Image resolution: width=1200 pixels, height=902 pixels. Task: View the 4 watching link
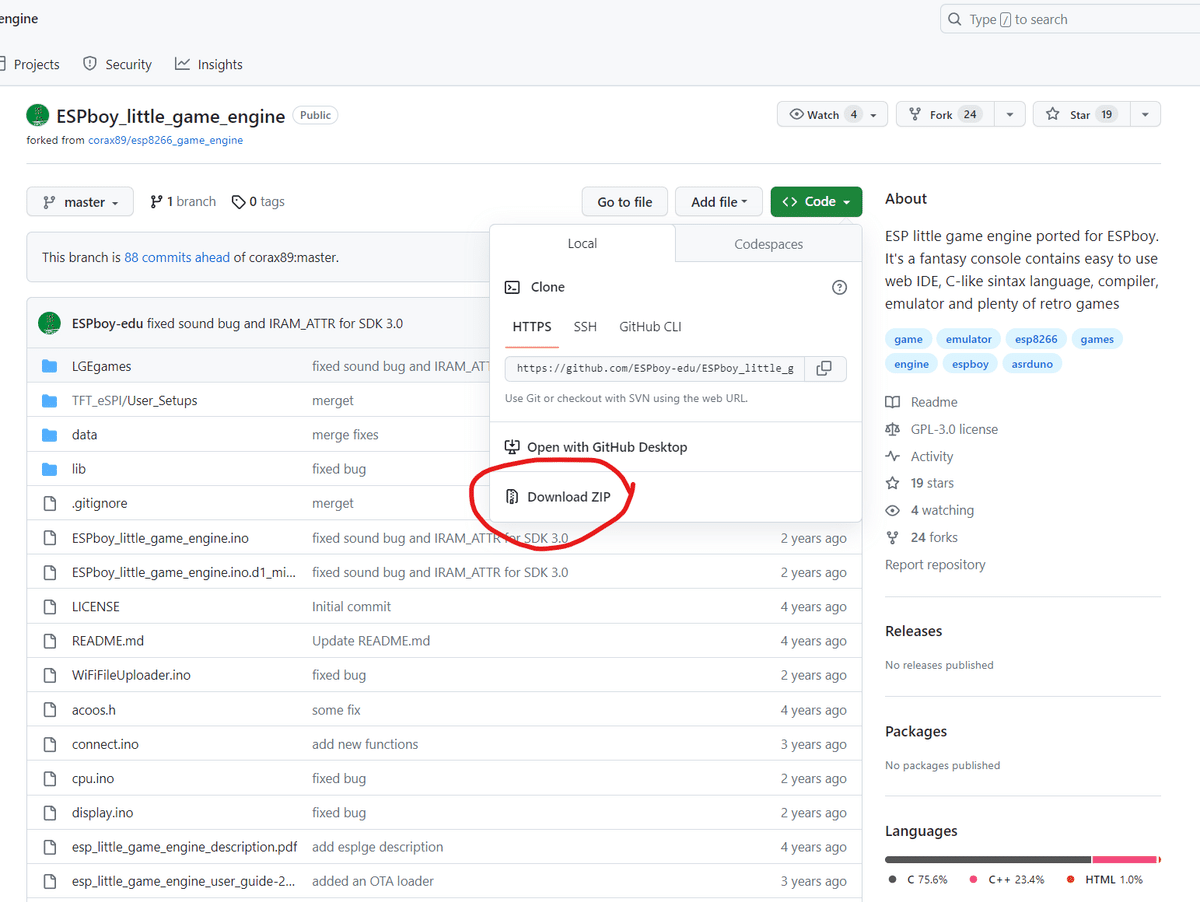[929, 510]
